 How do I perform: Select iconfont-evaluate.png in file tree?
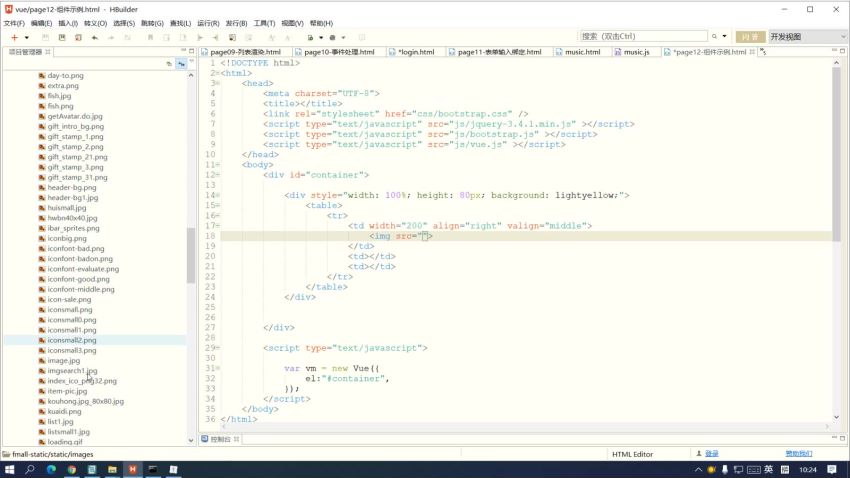[83, 269]
